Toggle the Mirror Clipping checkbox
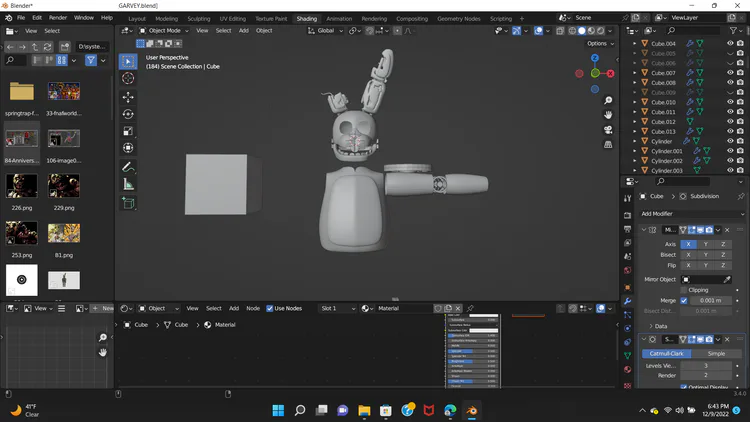This screenshot has width=750, height=422. (684, 290)
